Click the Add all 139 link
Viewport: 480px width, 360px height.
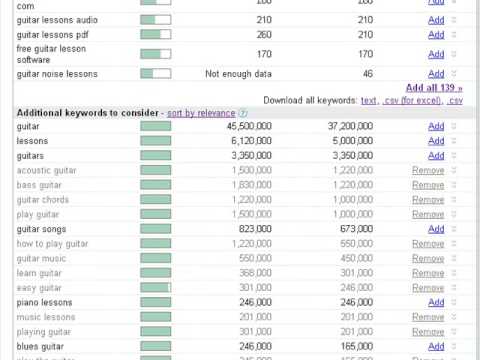(x=434, y=88)
